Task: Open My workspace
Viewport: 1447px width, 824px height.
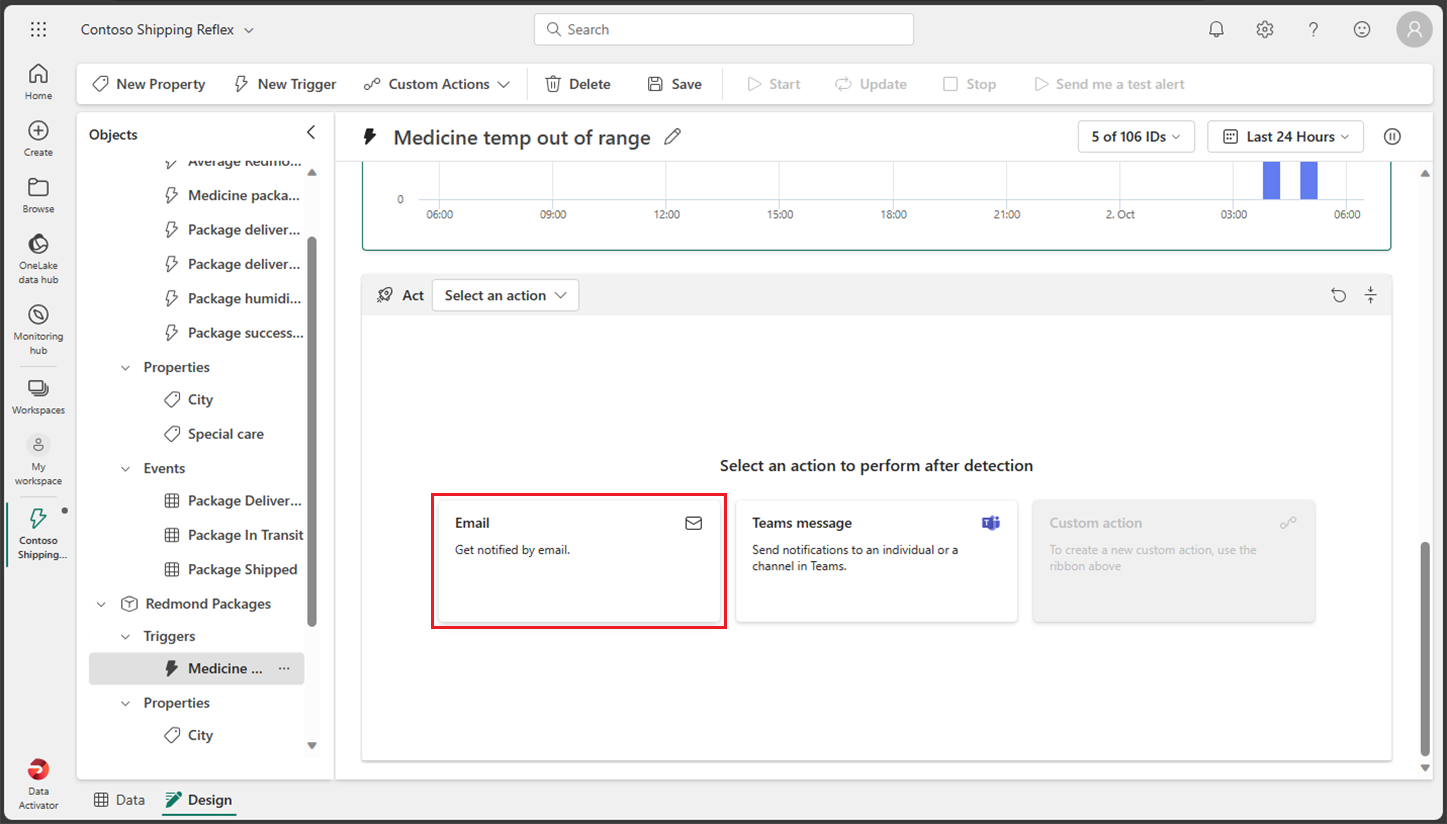Action: pos(38,460)
